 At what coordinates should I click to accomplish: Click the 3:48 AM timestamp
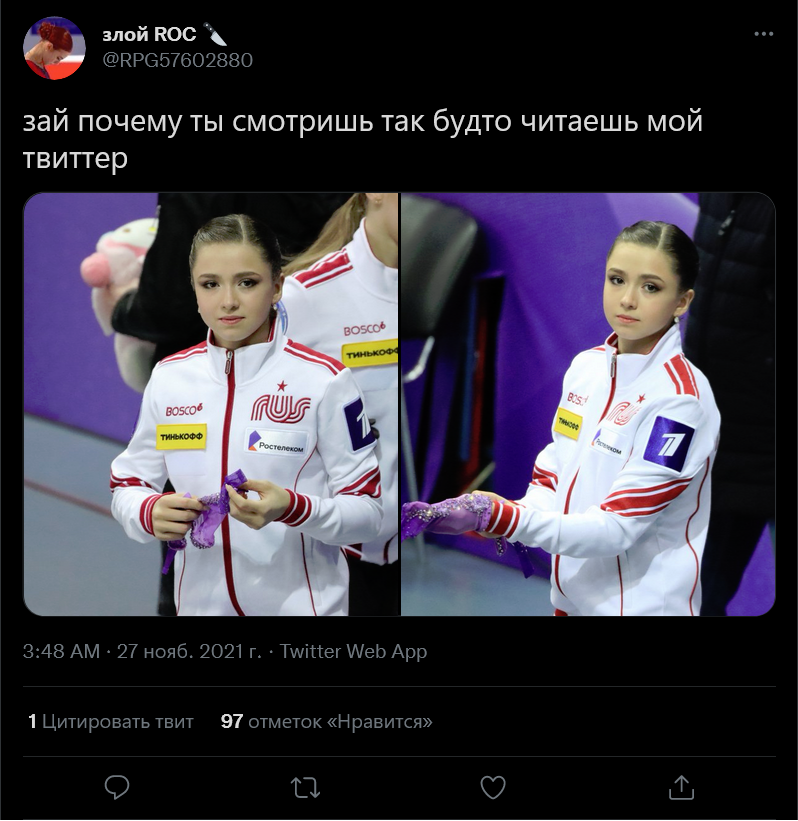pos(61,651)
